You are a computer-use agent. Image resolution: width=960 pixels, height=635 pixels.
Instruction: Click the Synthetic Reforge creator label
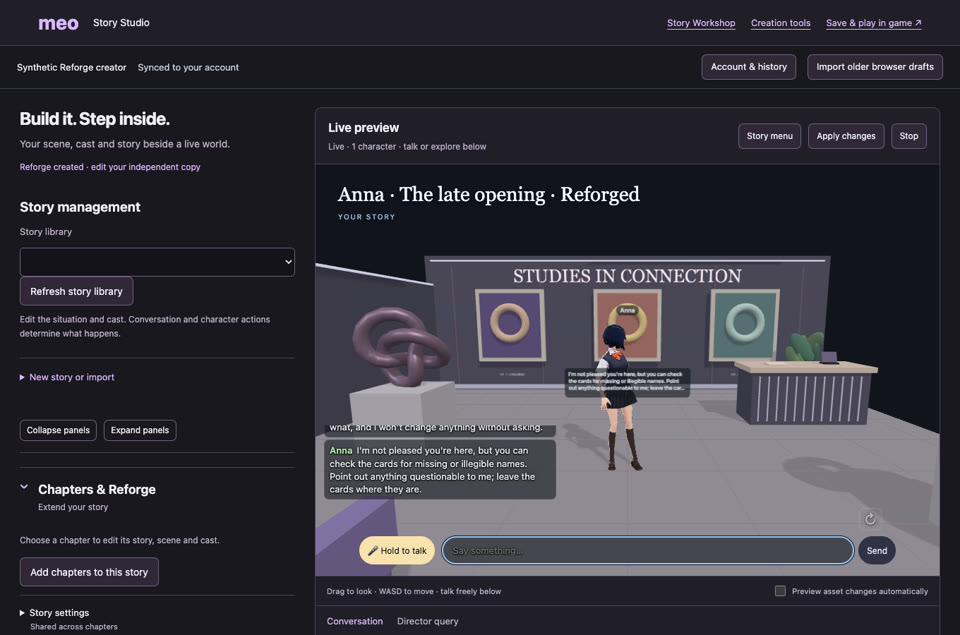click(x=72, y=67)
